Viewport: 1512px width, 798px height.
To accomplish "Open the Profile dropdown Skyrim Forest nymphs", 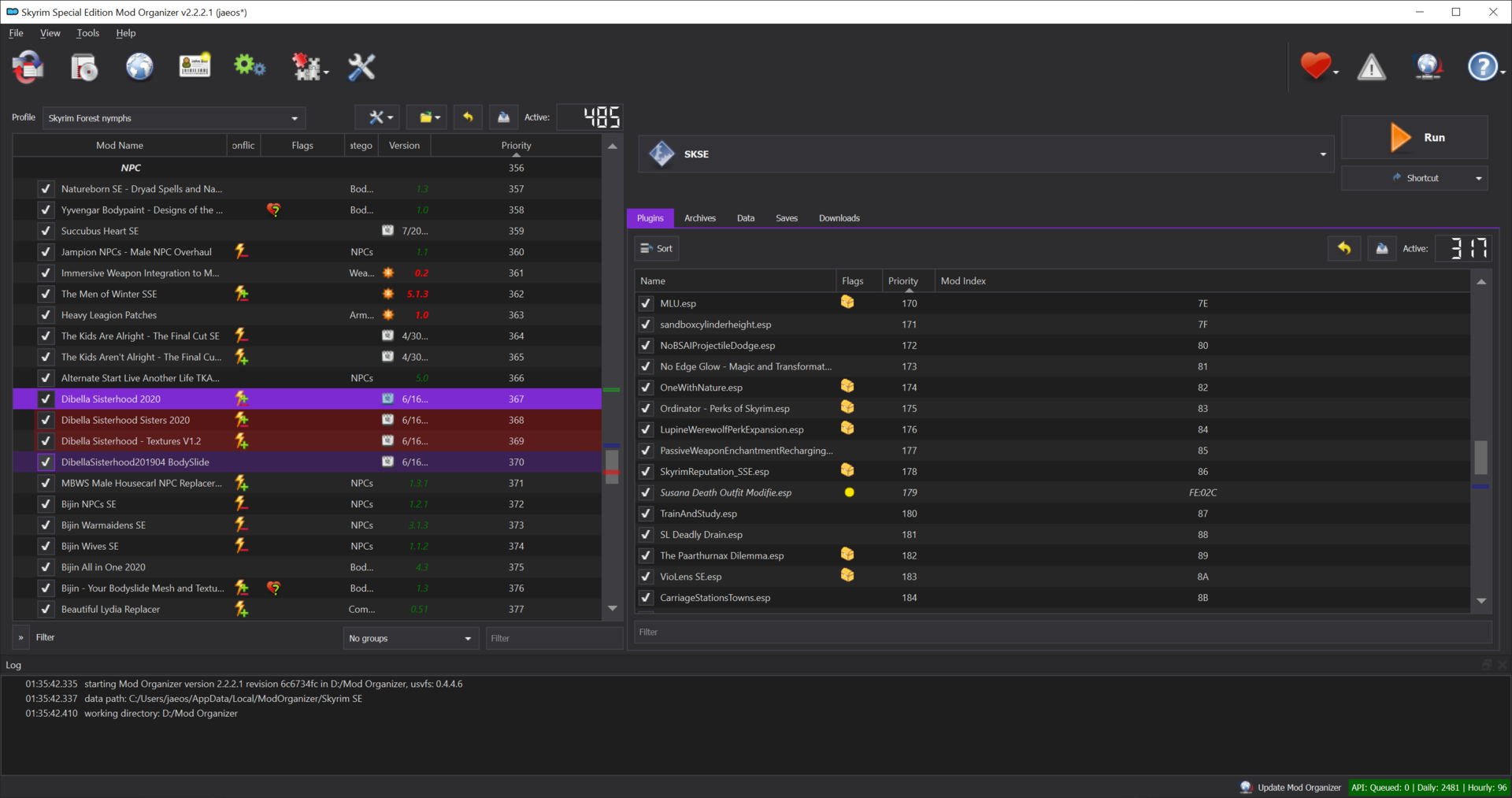I will coord(174,118).
